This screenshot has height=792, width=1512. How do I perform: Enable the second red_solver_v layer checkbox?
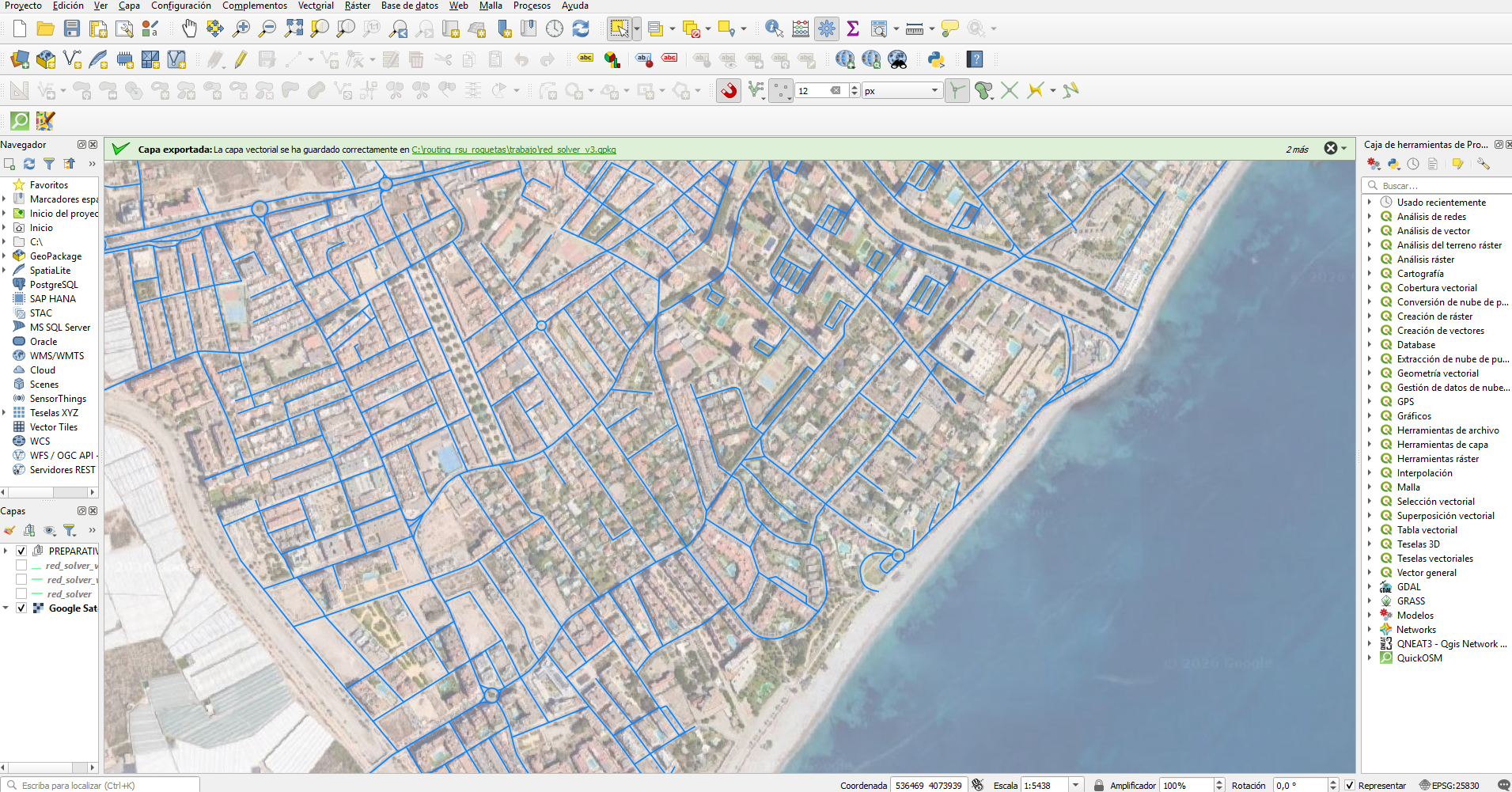tap(21, 580)
